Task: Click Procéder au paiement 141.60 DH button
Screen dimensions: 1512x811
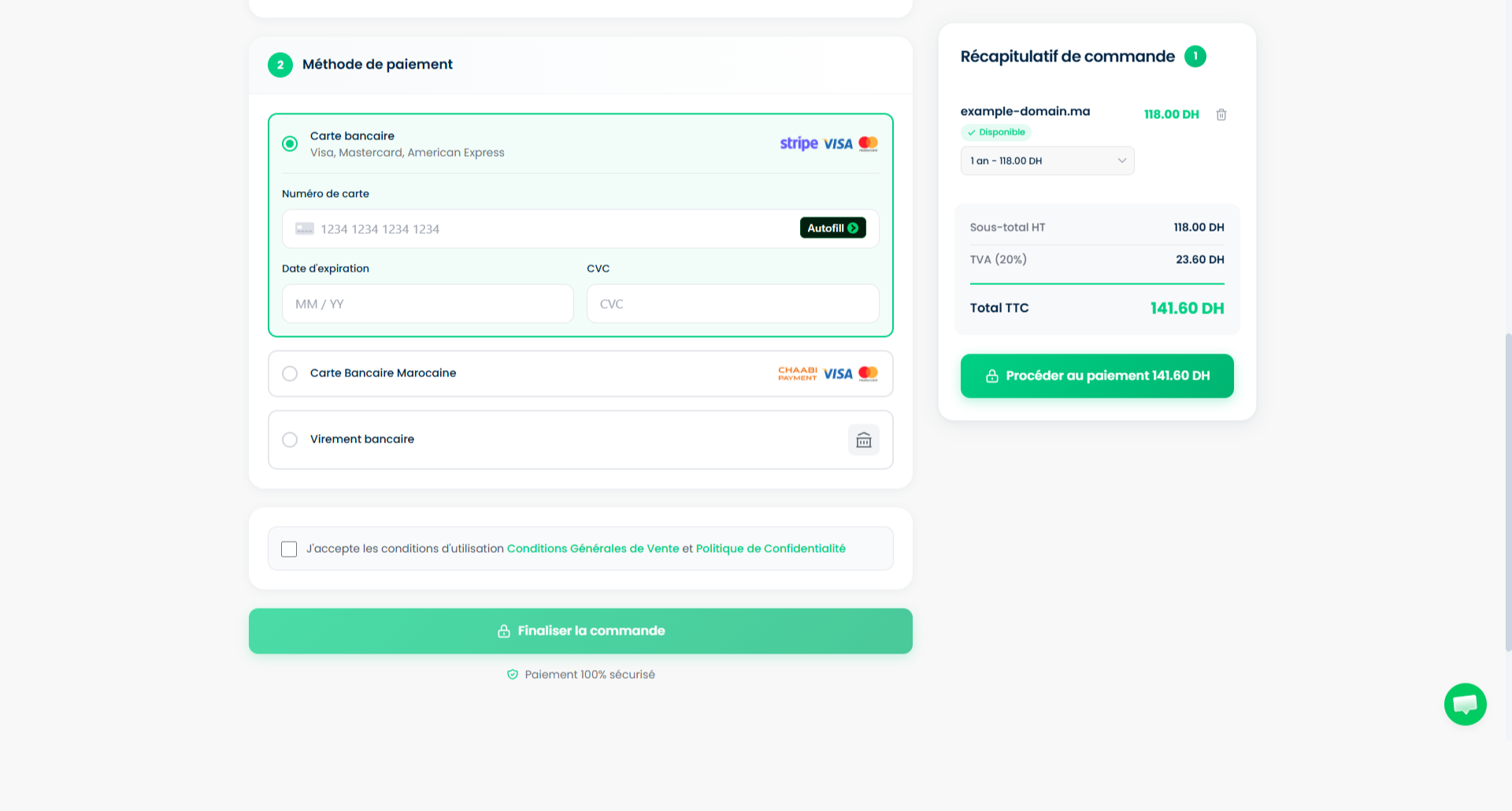Action: 1097,376
